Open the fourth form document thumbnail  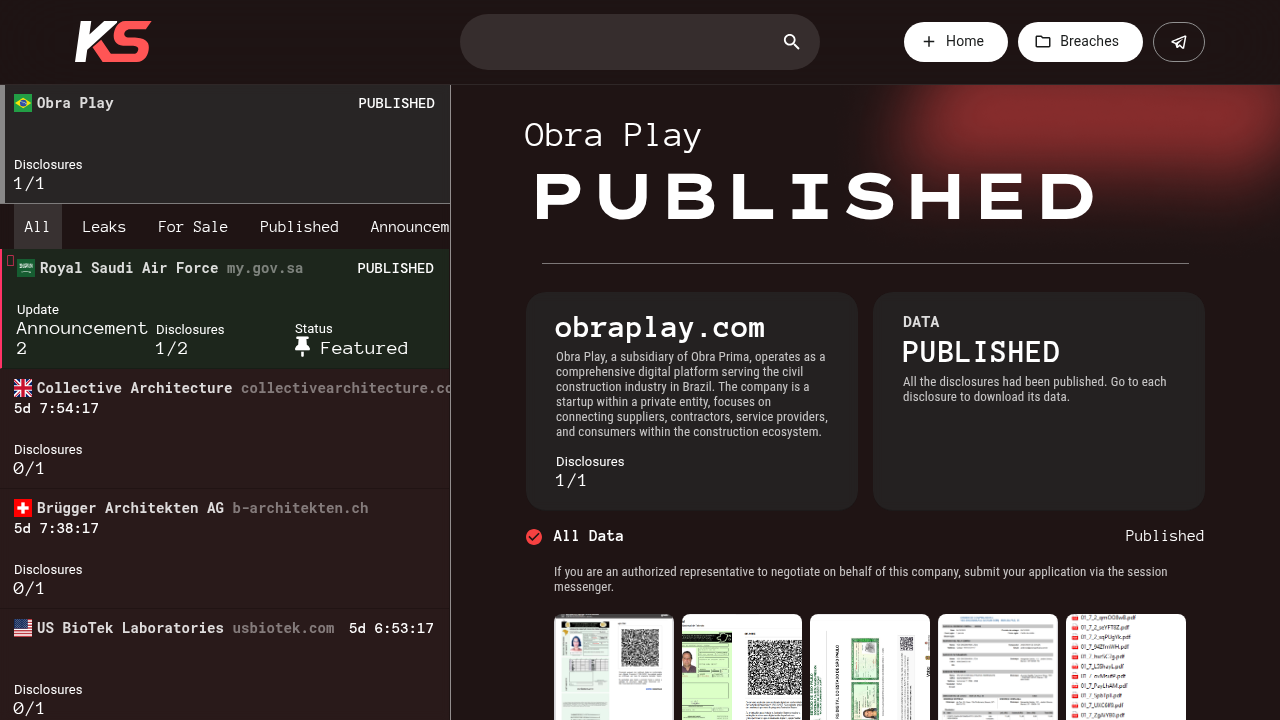[998, 667]
